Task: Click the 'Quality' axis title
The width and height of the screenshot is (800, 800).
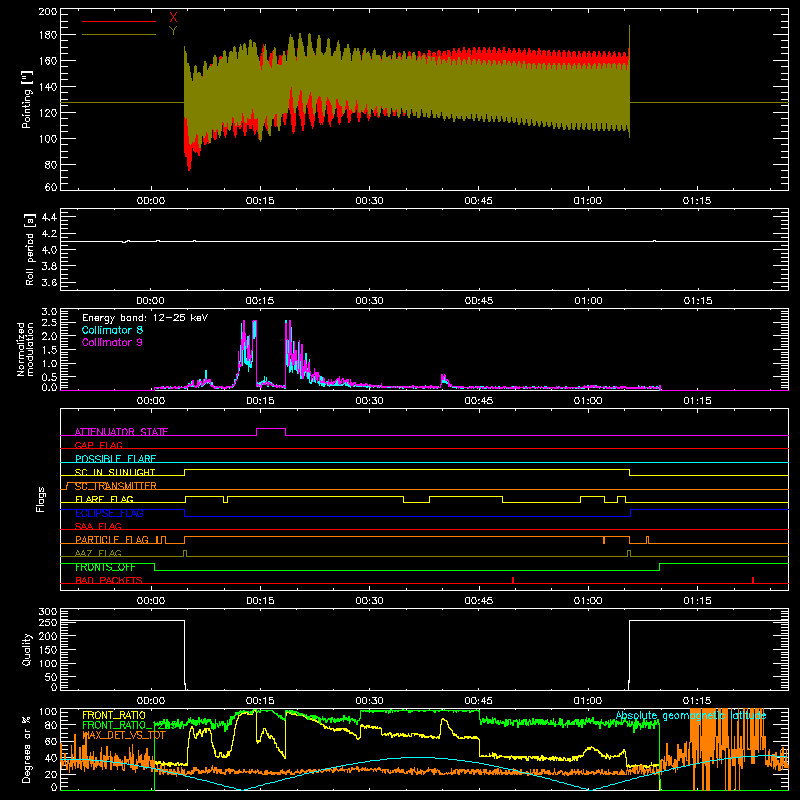Action: pyautogui.click(x=27, y=649)
